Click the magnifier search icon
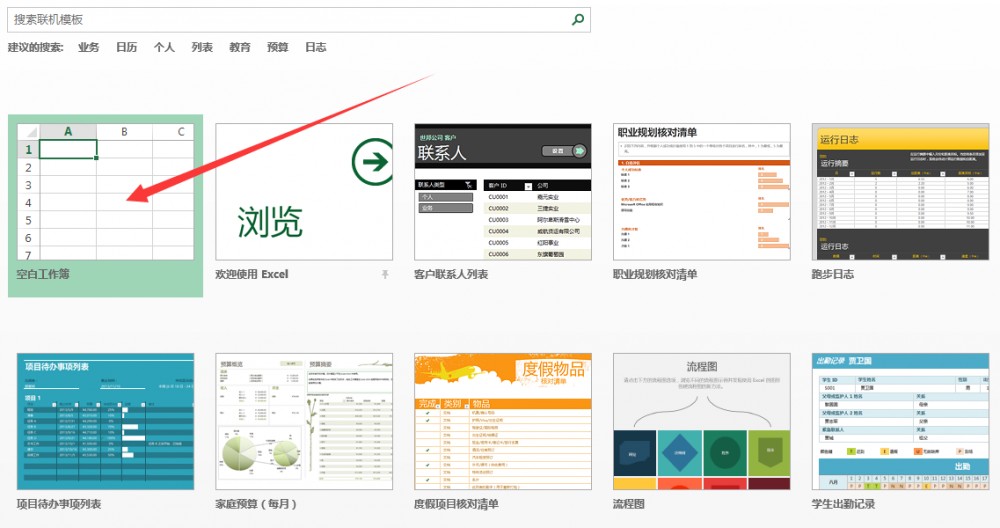1000x528 pixels. [x=577, y=19]
